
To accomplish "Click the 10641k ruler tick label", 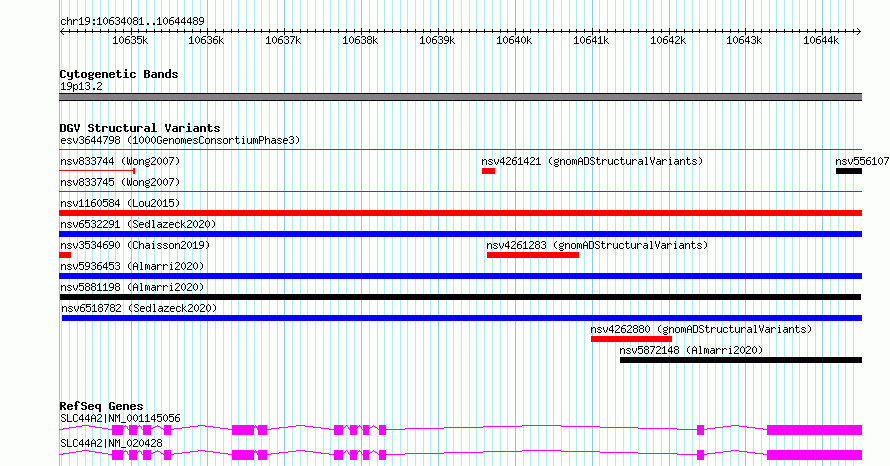I will click(x=591, y=40).
